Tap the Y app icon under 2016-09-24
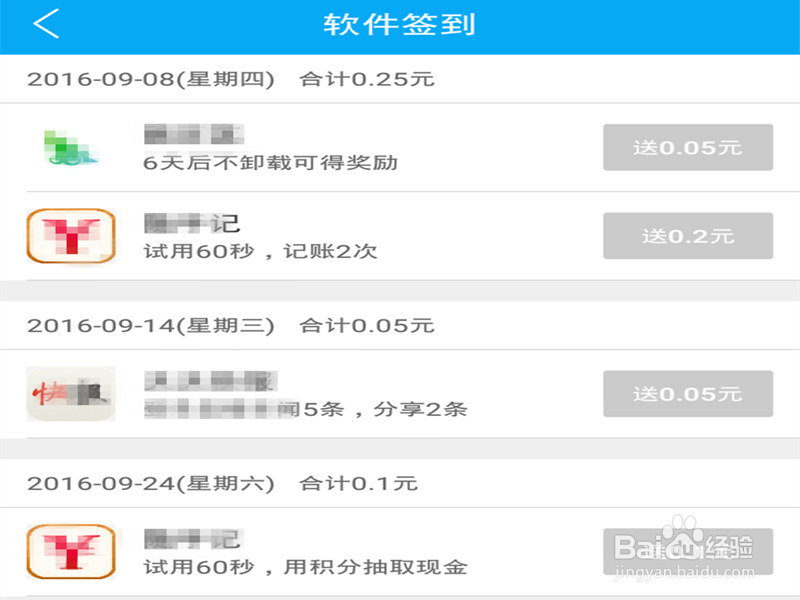The width and height of the screenshot is (800, 600). [70, 551]
